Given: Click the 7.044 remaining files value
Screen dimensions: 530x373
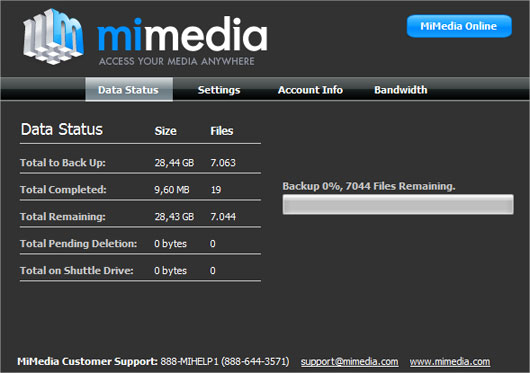Looking at the screenshot, I should tap(223, 217).
